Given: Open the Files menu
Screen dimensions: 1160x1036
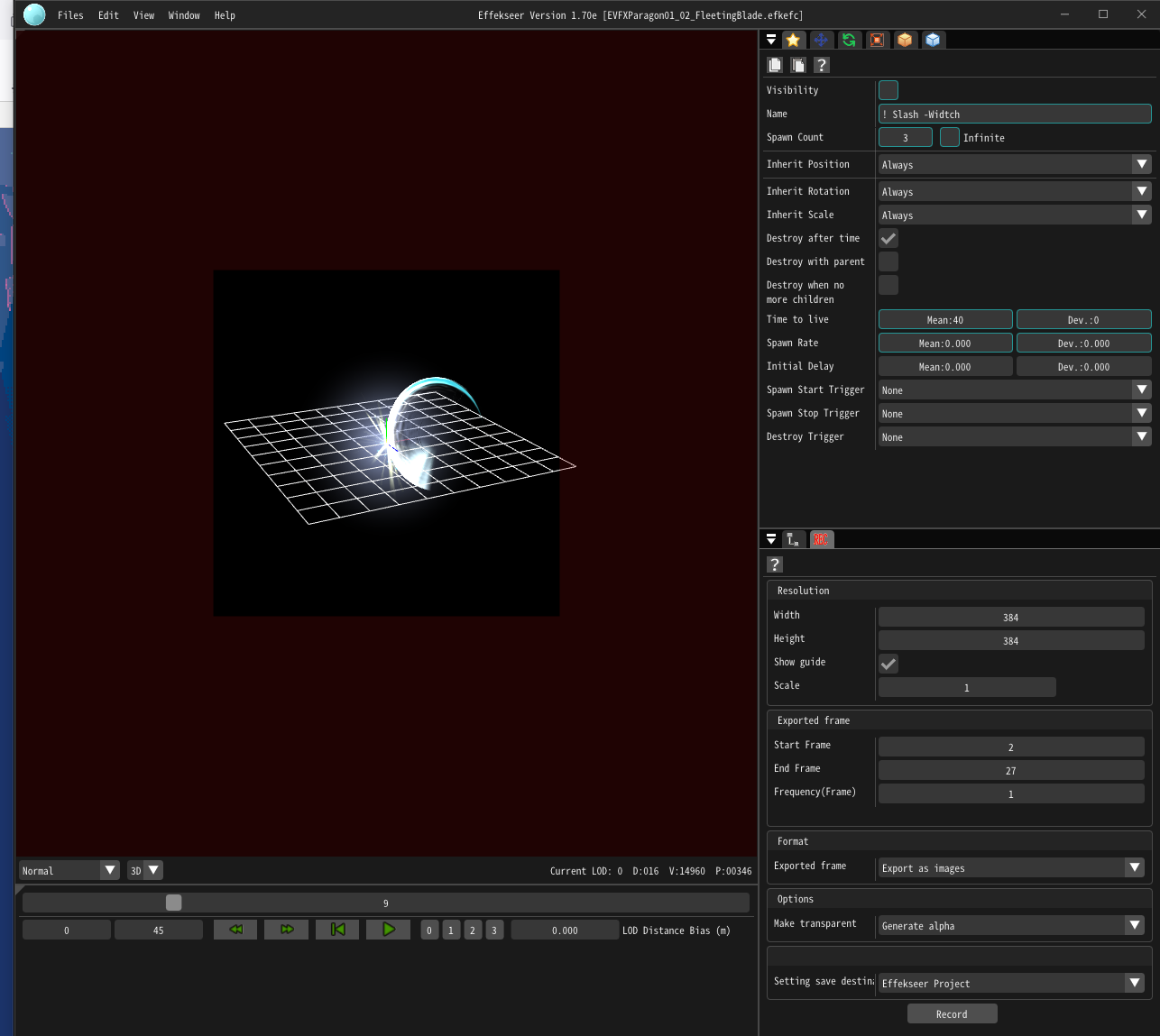Looking at the screenshot, I should [x=70, y=15].
